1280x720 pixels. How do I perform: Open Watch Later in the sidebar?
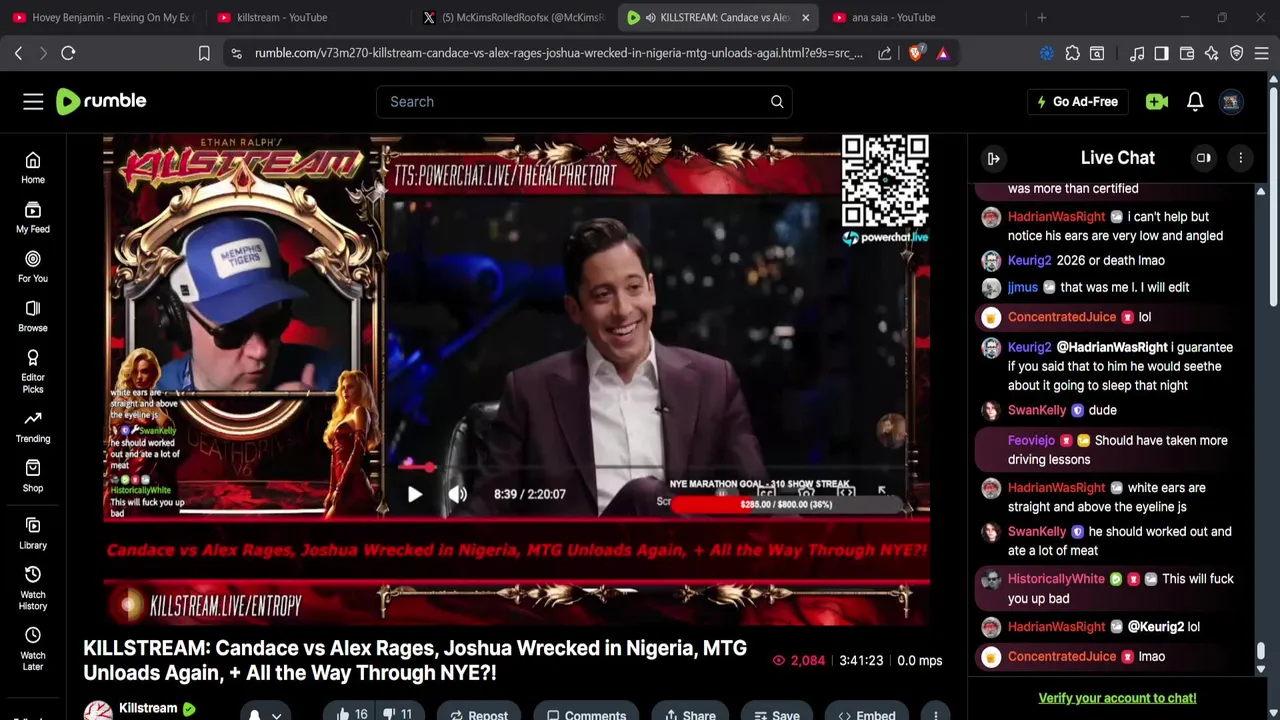click(33, 649)
